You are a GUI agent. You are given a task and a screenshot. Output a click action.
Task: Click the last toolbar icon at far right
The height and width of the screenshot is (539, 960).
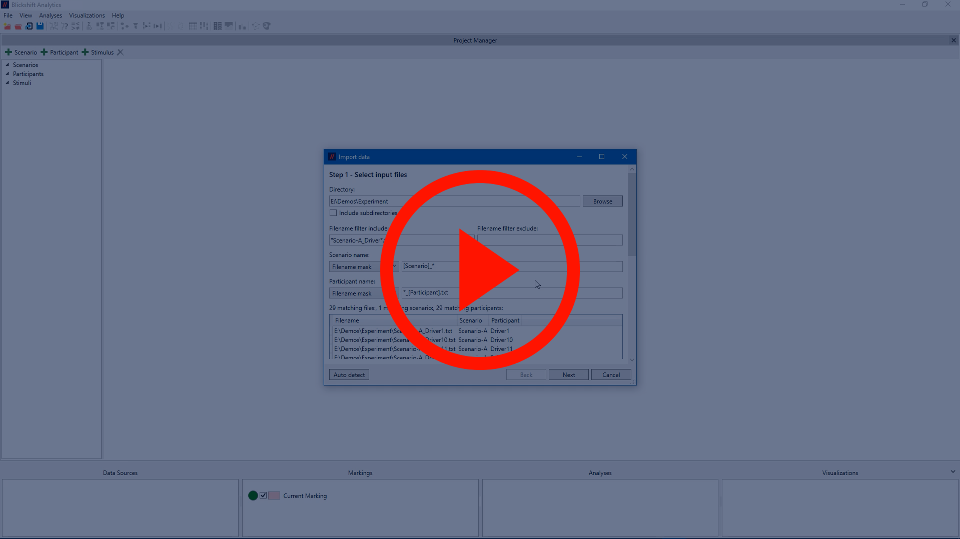pyautogui.click(x=266, y=26)
